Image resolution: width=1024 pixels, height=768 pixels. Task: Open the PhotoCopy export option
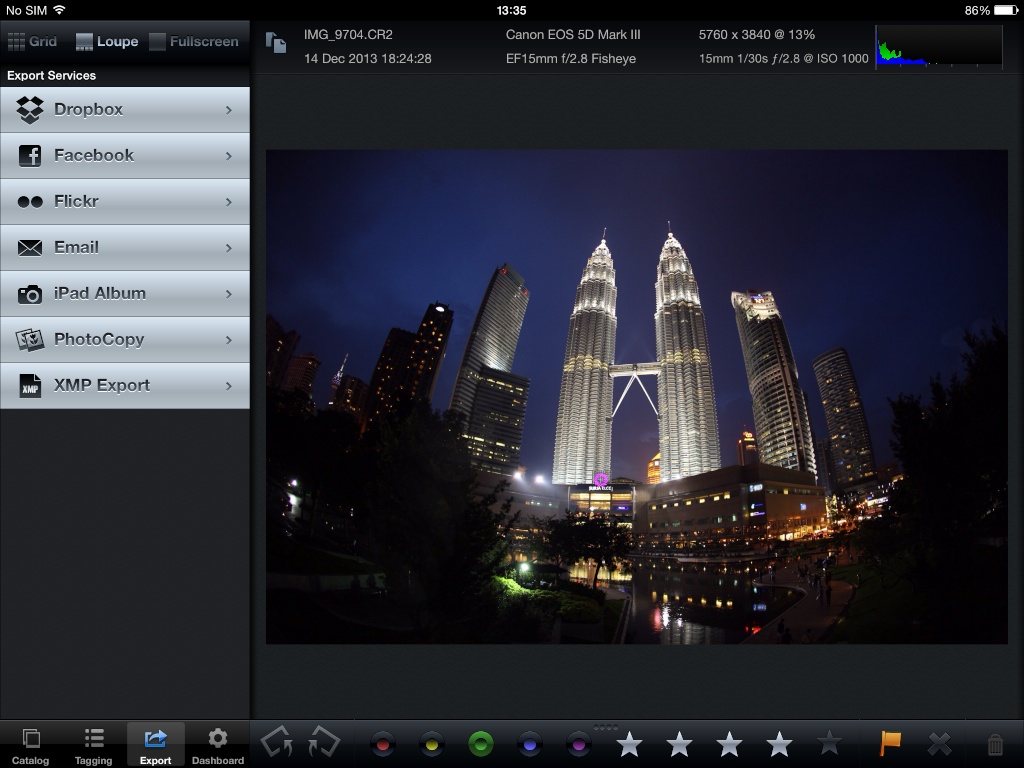tap(125, 340)
